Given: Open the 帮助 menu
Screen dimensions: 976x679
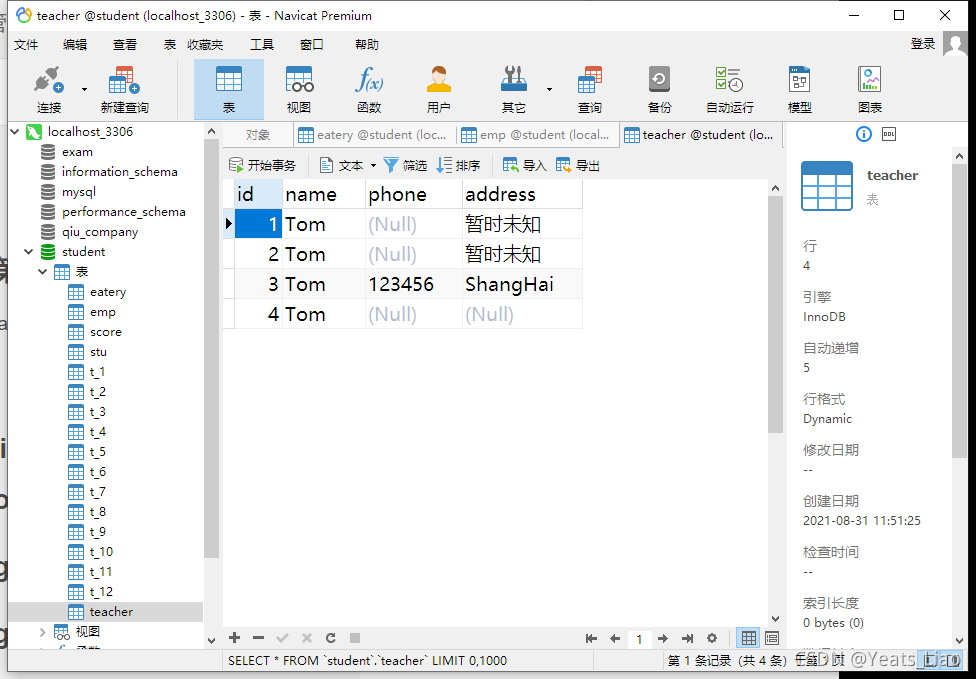Looking at the screenshot, I should pos(367,45).
